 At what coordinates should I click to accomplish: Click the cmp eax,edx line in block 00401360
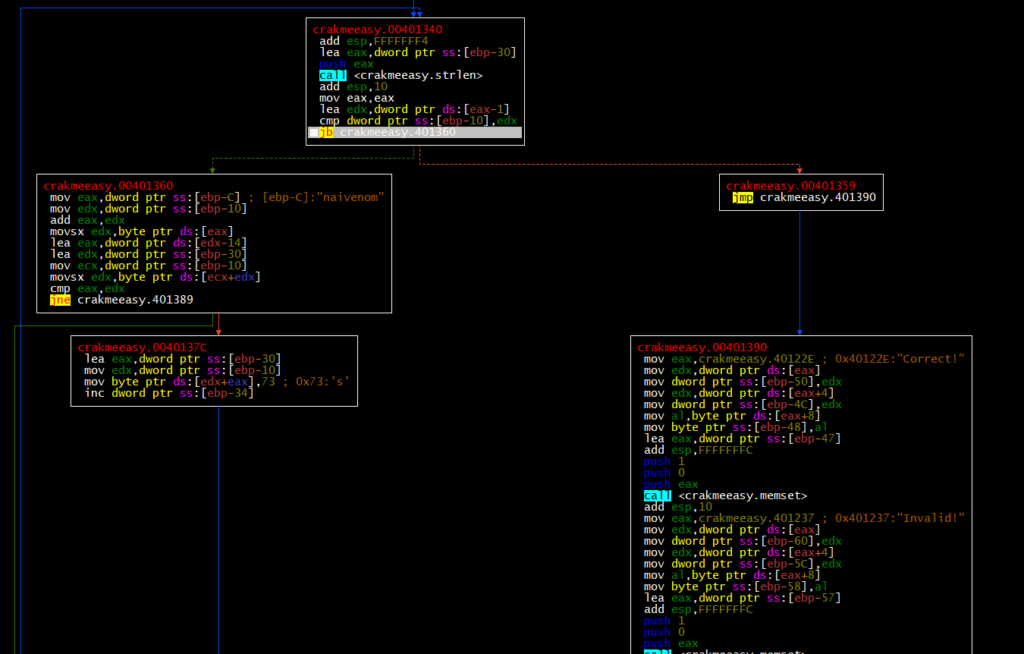88,288
